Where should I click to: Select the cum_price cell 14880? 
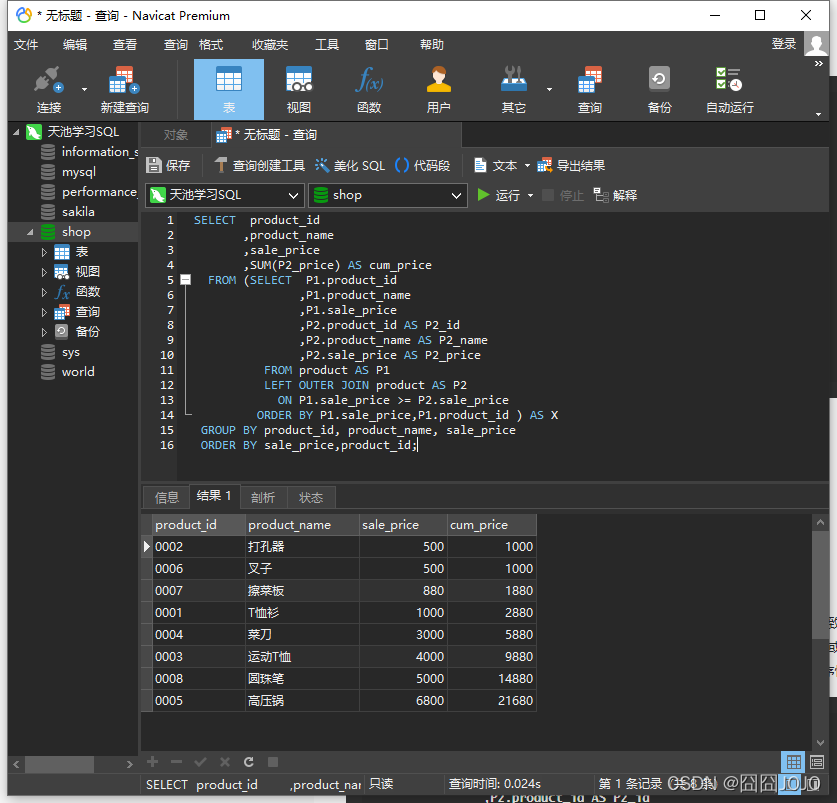click(x=491, y=679)
